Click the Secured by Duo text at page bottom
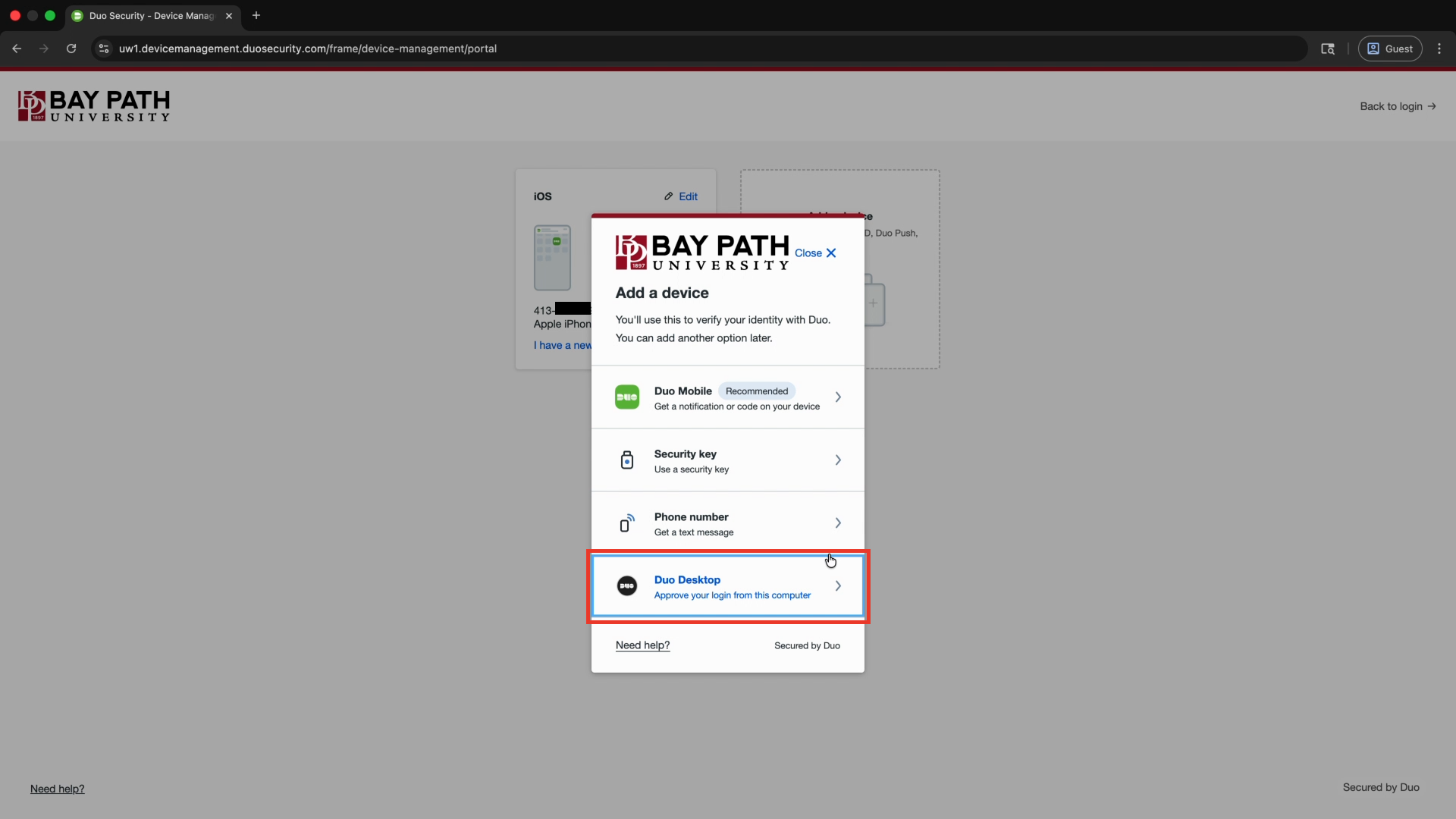Viewport: 1456px width, 819px height. [x=1381, y=787]
